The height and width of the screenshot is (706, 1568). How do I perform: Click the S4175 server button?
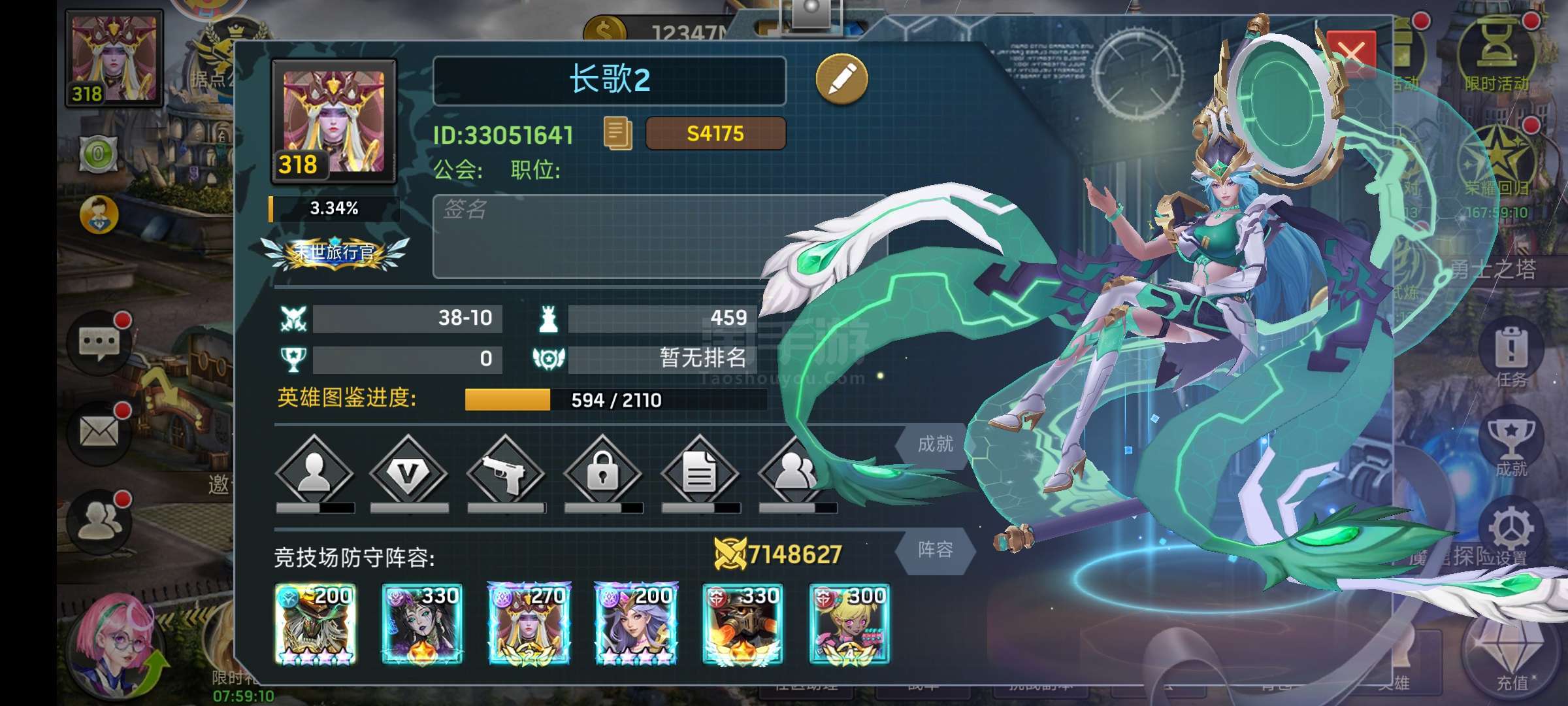pos(715,133)
